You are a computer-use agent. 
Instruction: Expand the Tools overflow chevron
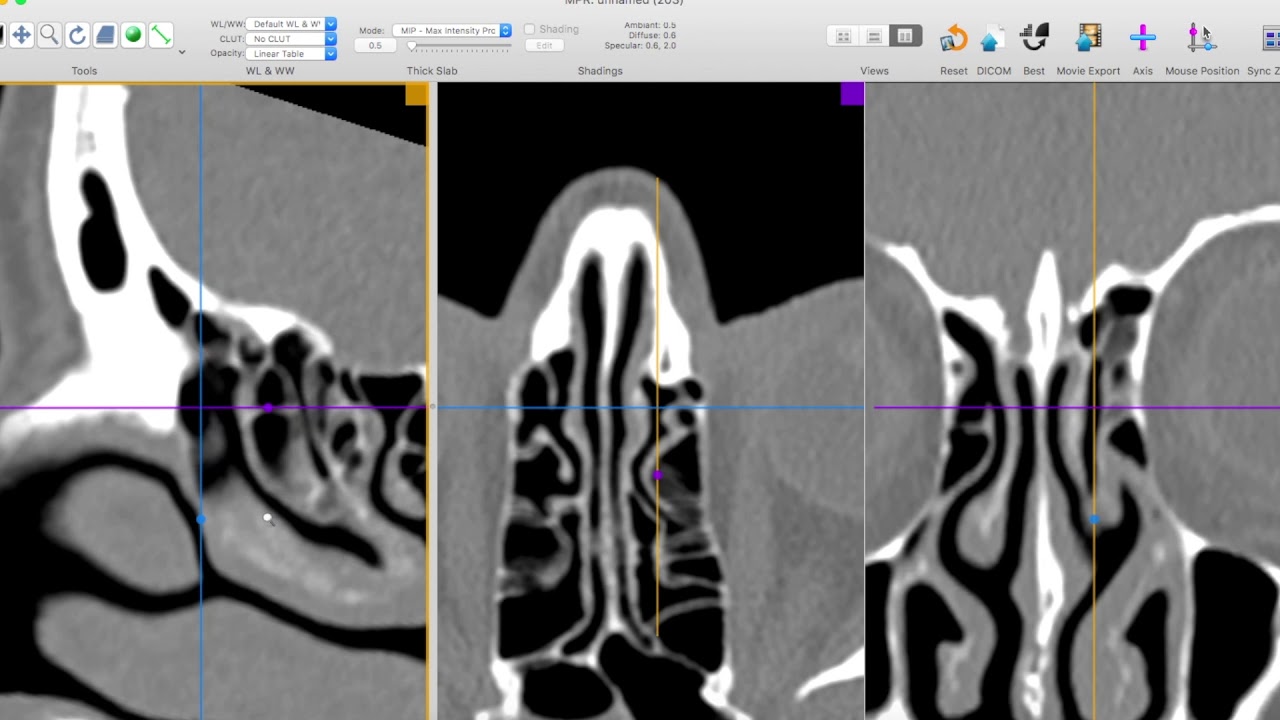tap(181, 52)
